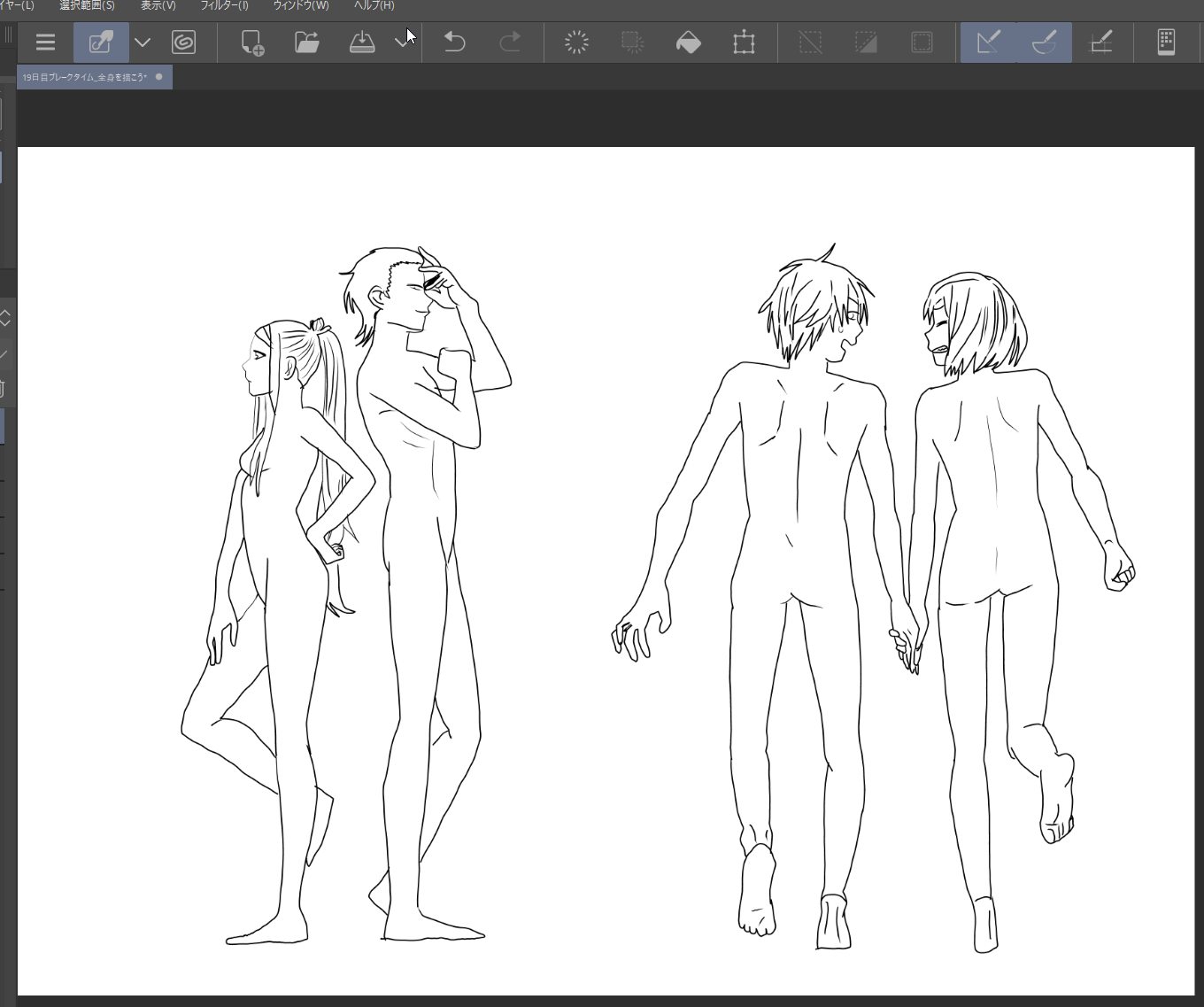Screen dimensions: 1204x1007
Task: Click the Scale/Rotate transform icon
Action: [744, 43]
